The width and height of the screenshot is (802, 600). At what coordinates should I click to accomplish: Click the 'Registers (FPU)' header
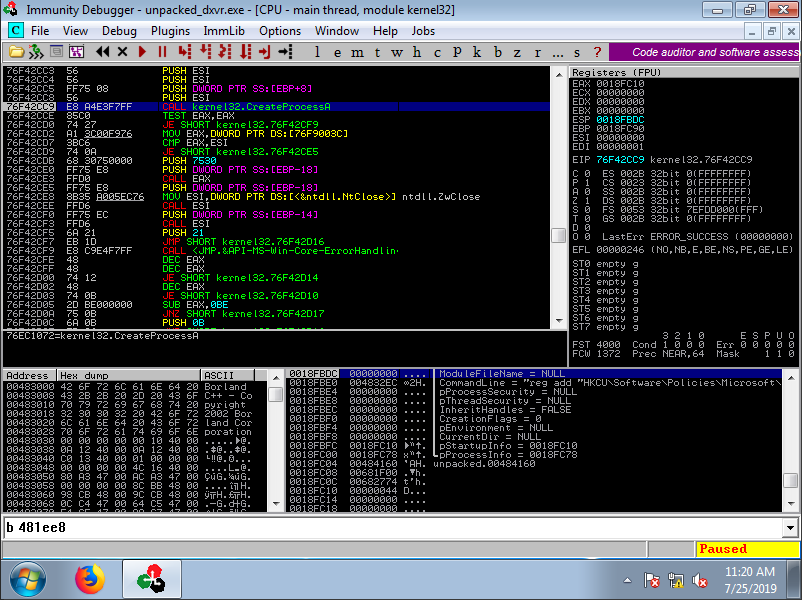point(683,72)
